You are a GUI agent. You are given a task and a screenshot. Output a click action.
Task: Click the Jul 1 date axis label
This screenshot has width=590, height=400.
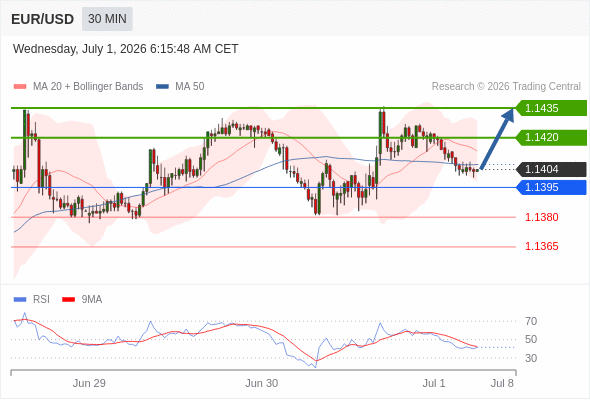(x=434, y=383)
